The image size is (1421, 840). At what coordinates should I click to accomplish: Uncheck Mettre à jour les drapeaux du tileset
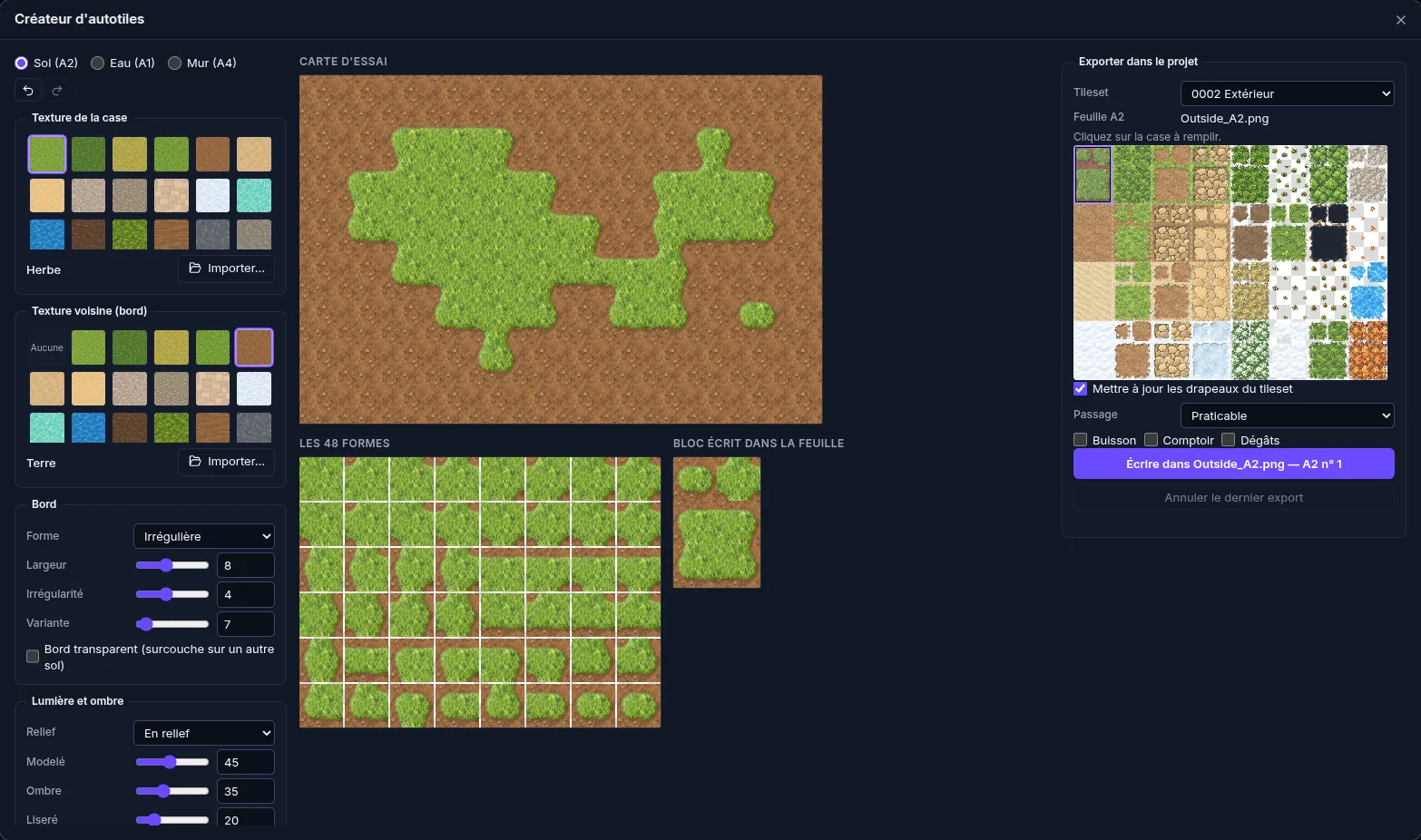1080,389
